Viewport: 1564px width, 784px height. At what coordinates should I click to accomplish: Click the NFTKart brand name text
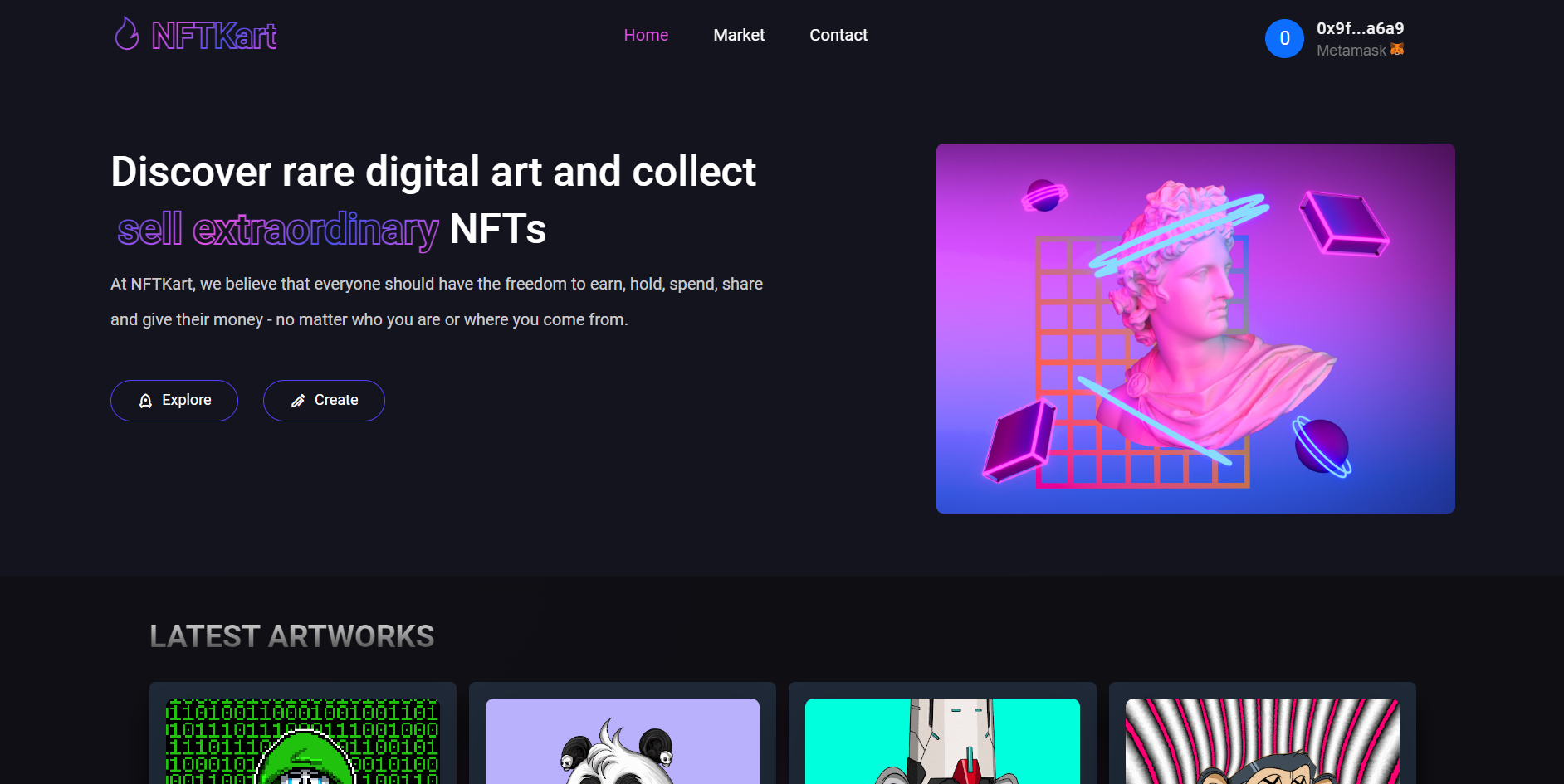213,35
